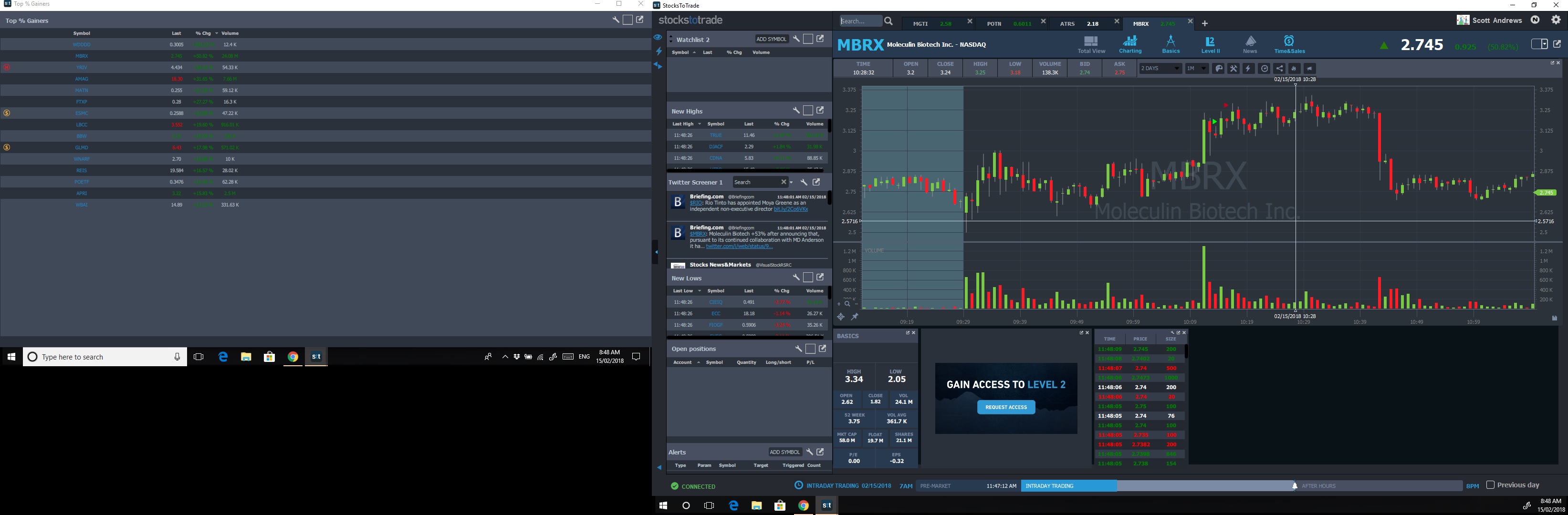Open chart color palette settings
Viewport: 1568px width, 515px height.
point(1219,69)
